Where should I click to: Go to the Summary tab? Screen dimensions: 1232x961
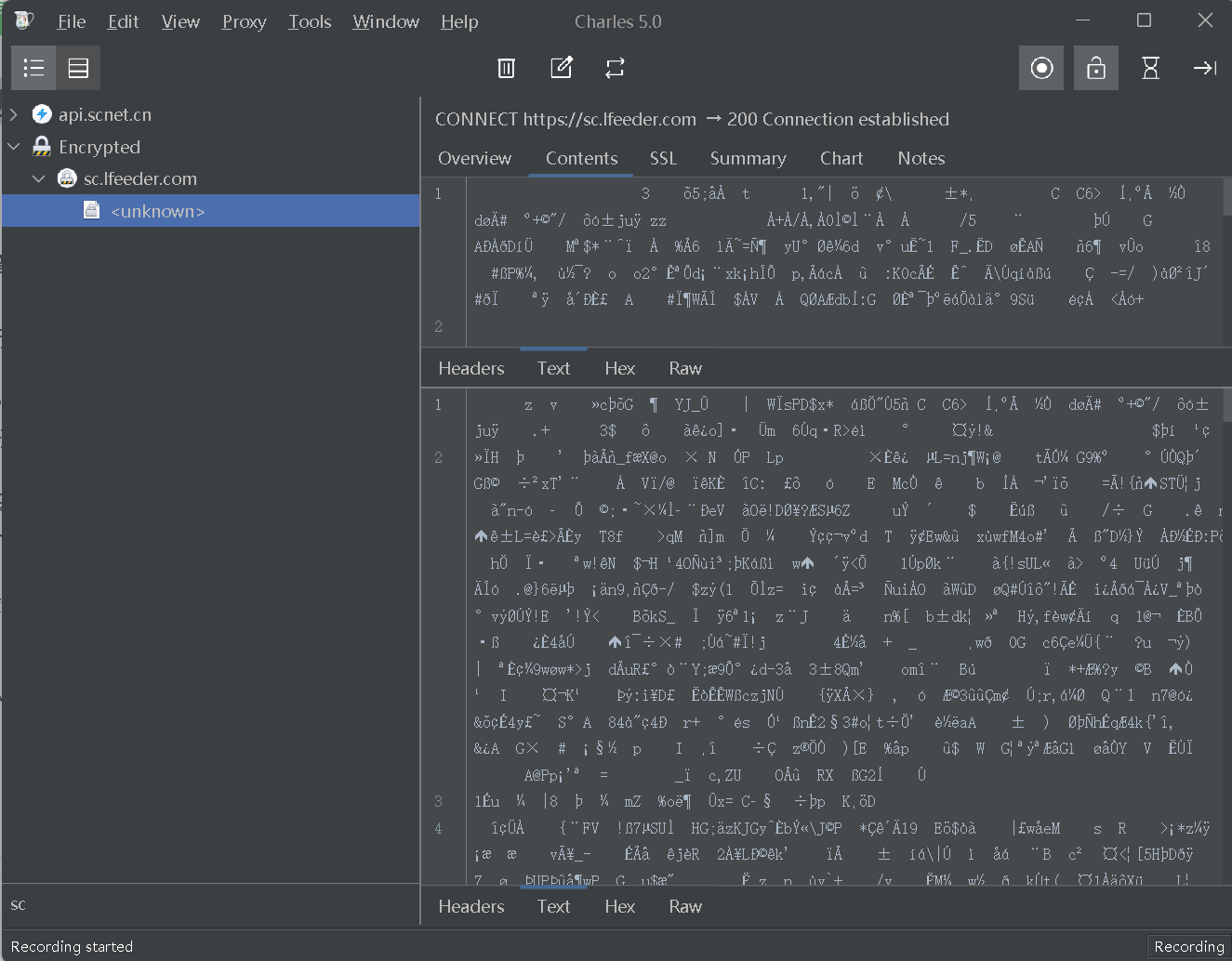point(748,158)
